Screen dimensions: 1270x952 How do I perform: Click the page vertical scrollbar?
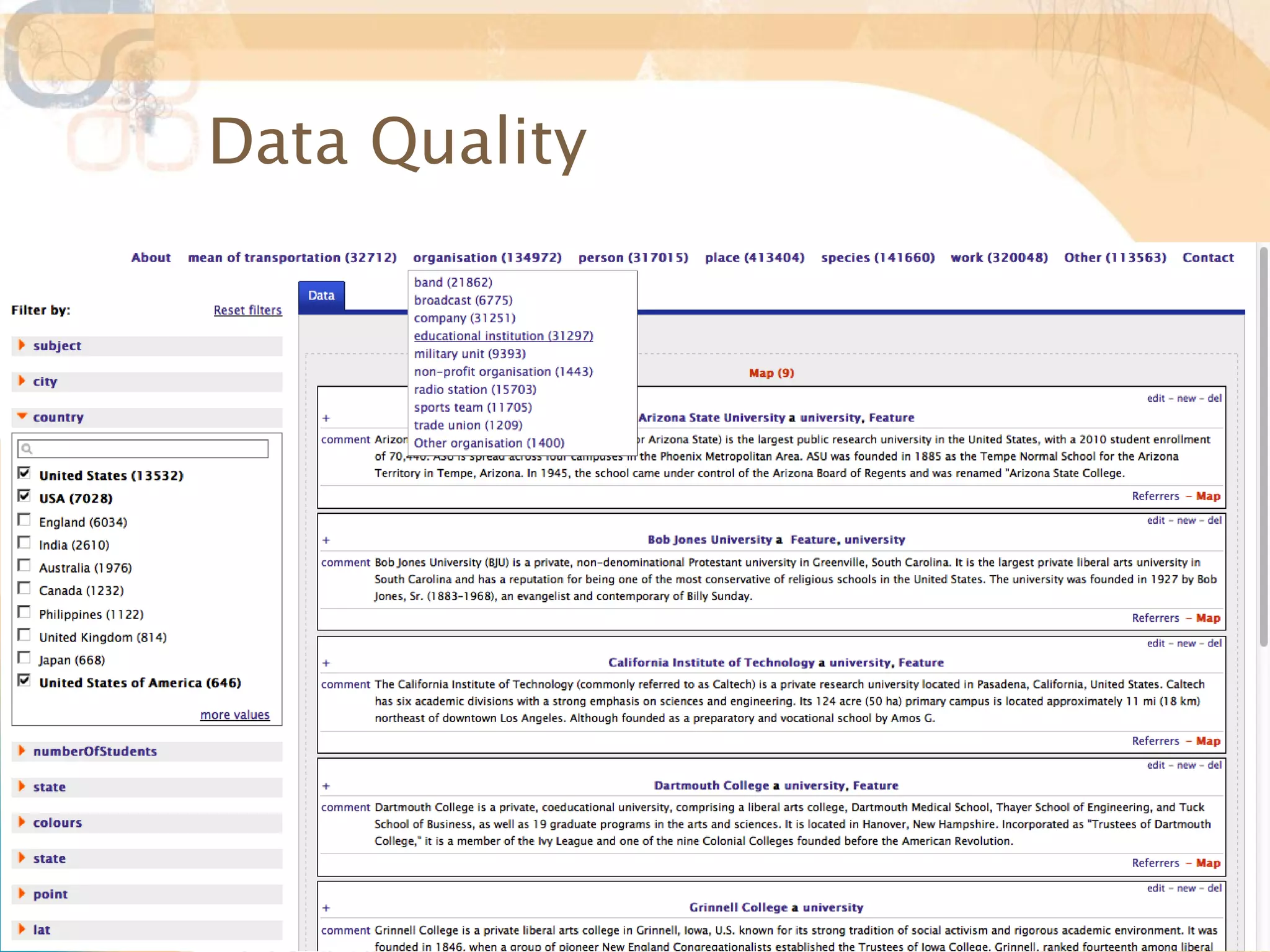(1264, 446)
